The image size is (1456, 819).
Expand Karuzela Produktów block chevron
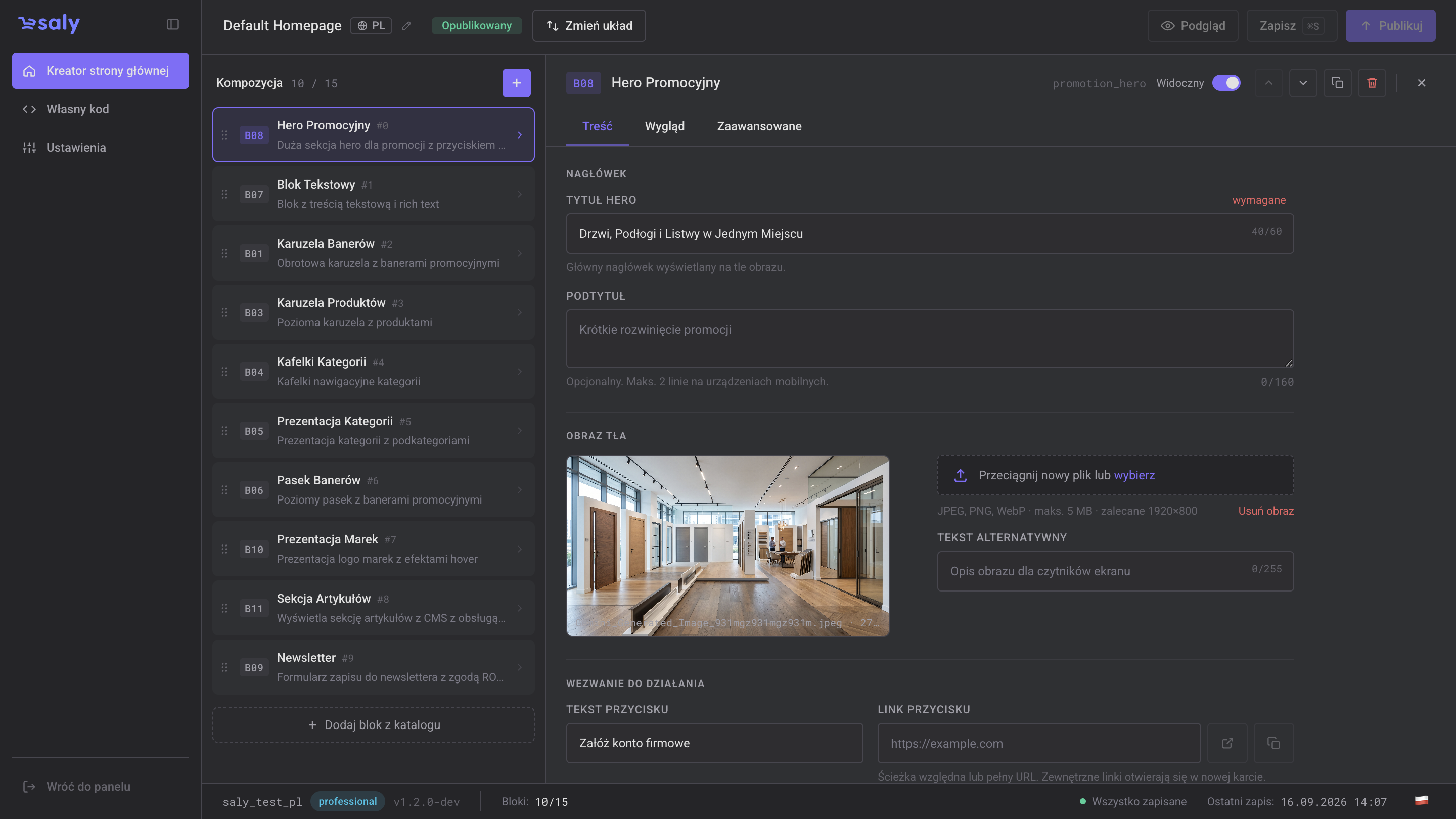tap(519, 312)
